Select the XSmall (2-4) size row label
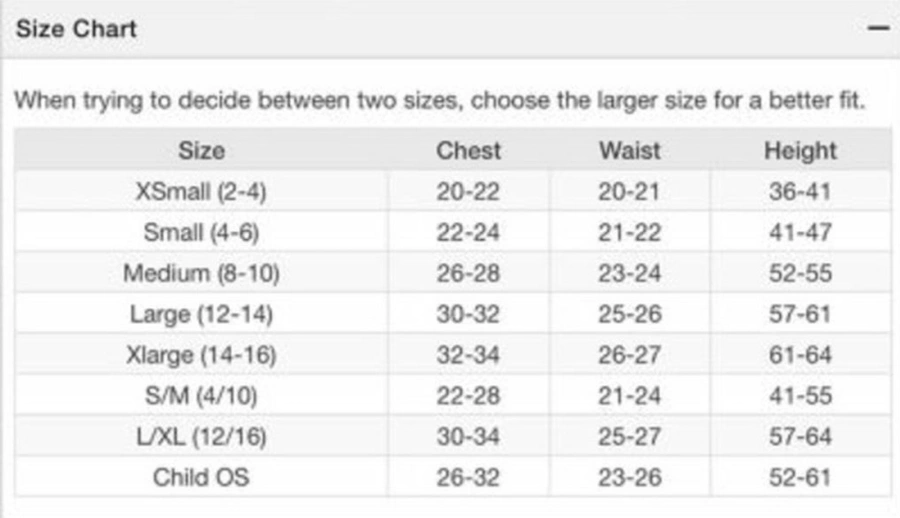Screen dimensions: 900x518 coord(201,192)
